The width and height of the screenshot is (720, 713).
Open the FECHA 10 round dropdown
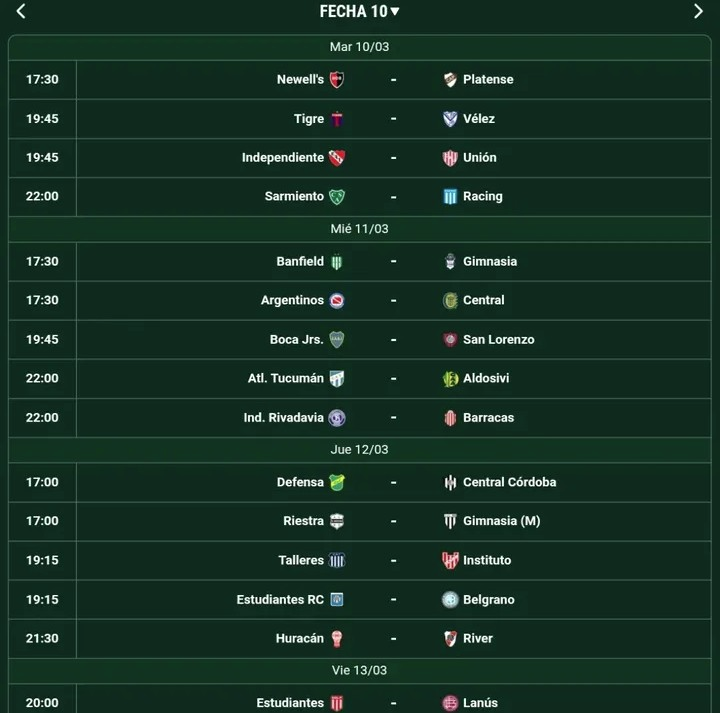(359, 11)
